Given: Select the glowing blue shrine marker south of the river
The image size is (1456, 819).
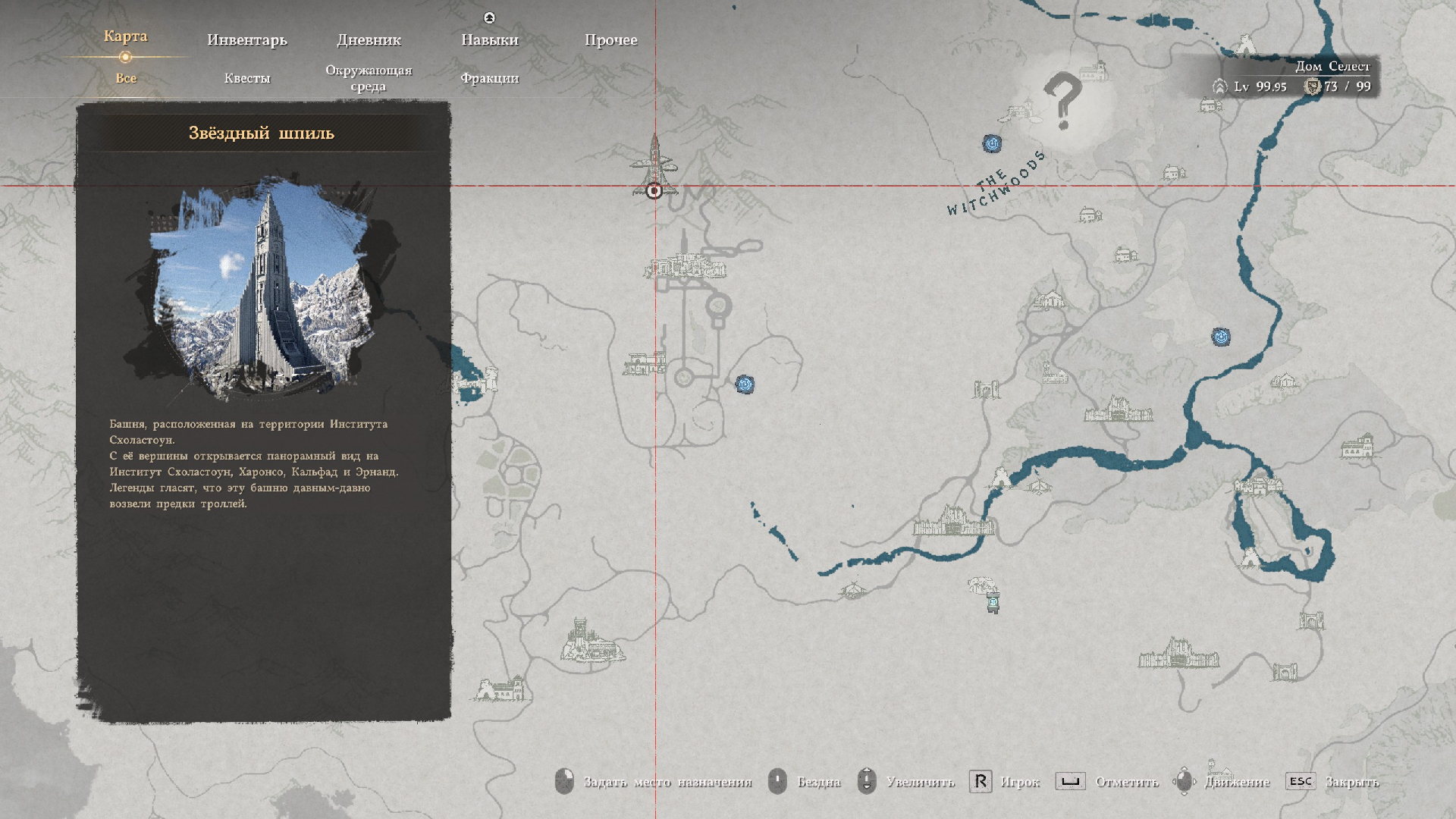Looking at the screenshot, I should [x=993, y=603].
